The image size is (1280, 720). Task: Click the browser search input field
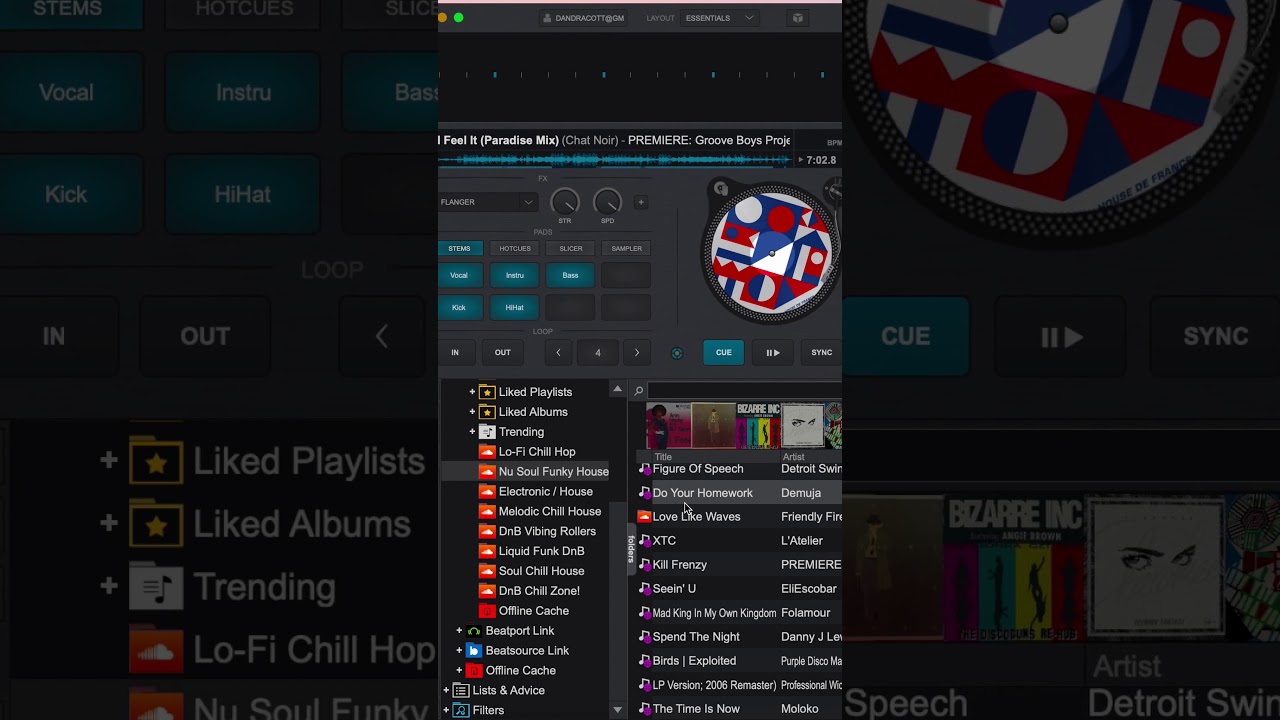click(x=745, y=391)
